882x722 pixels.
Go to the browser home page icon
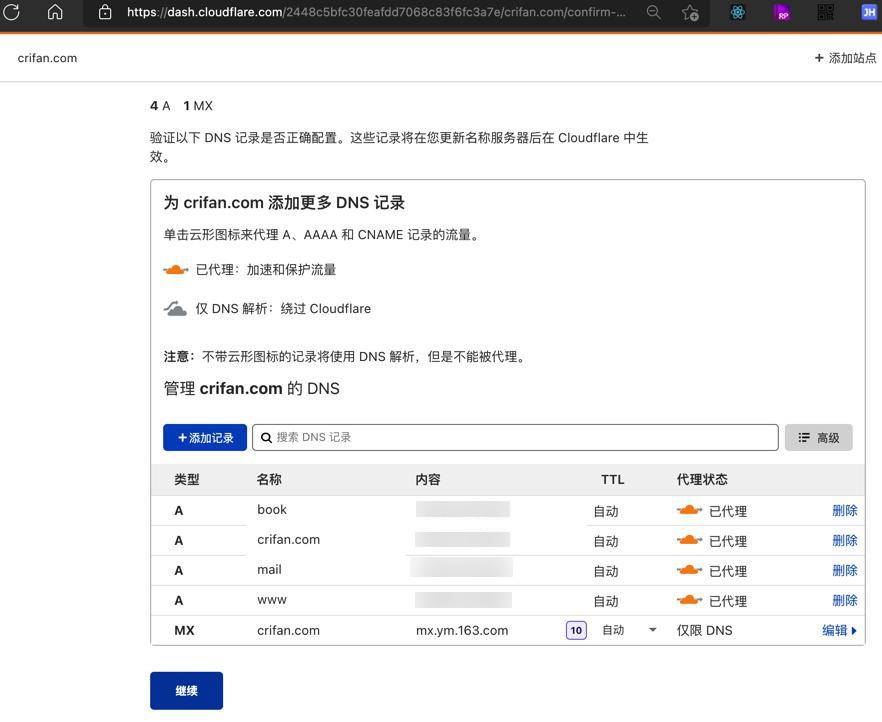coord(55,12)
